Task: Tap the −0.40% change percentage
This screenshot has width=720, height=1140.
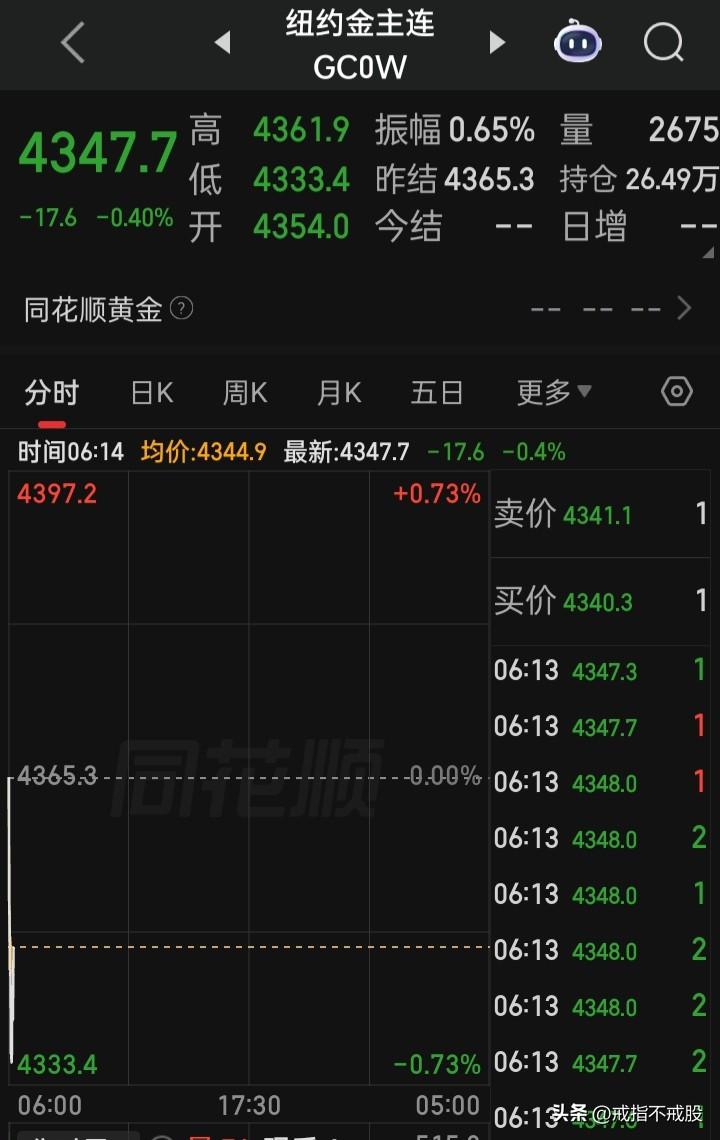Action: (135, 217)
